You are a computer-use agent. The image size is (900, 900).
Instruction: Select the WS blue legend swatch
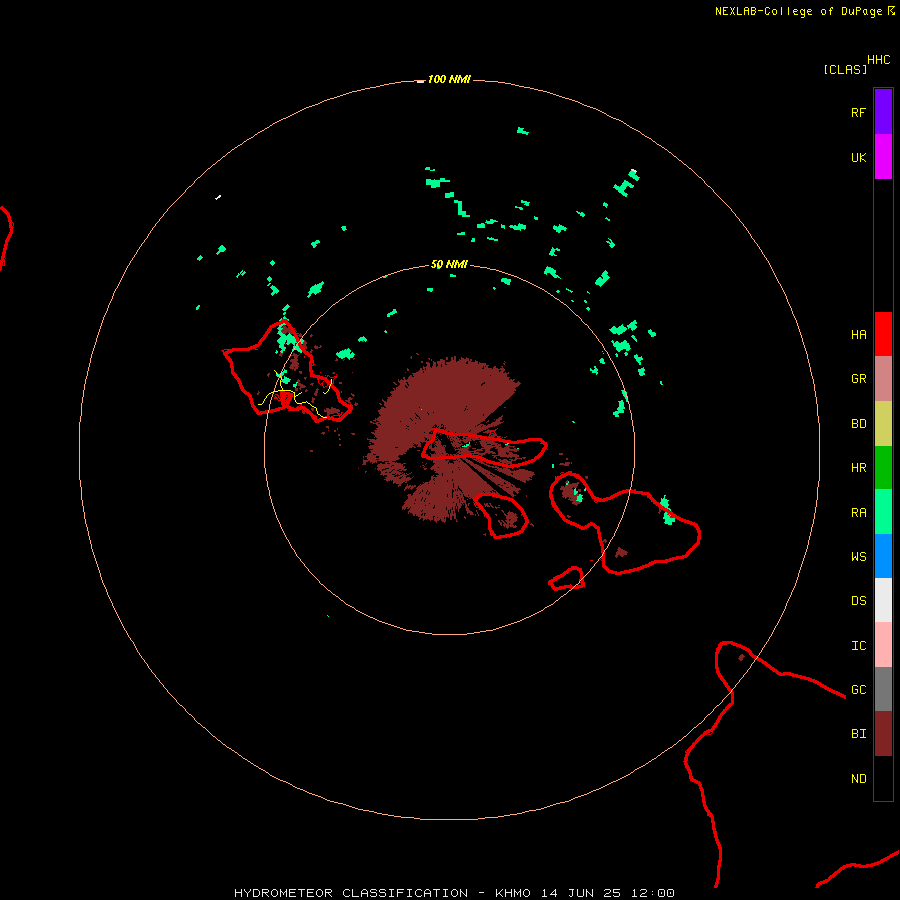point(883,556)
